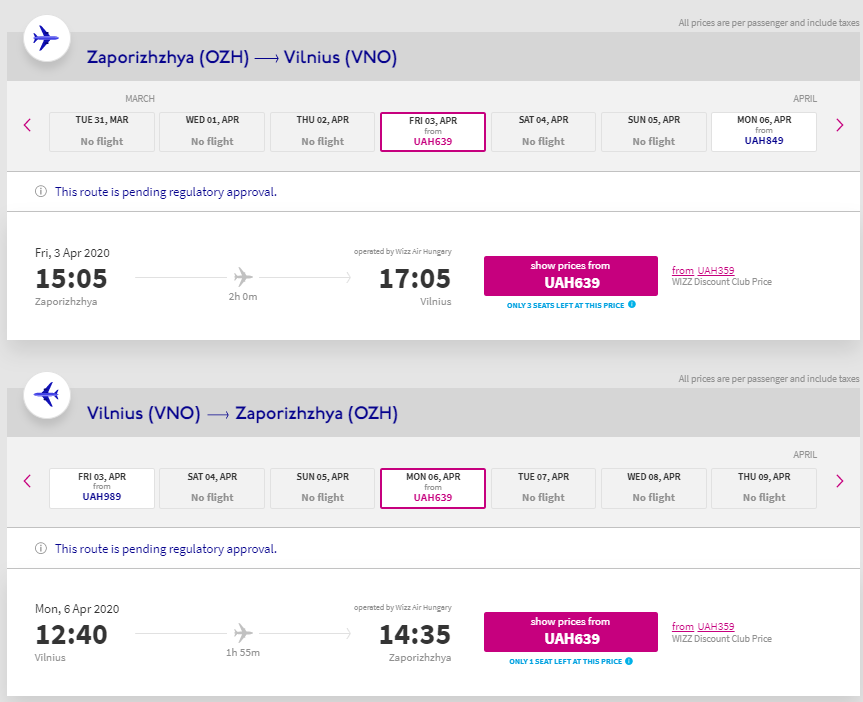Image resolution: width=863 pixels, height=702 pixels.
Task: Click info icon next to "Only 1 seat left"
Action: [x=629, y=661]
